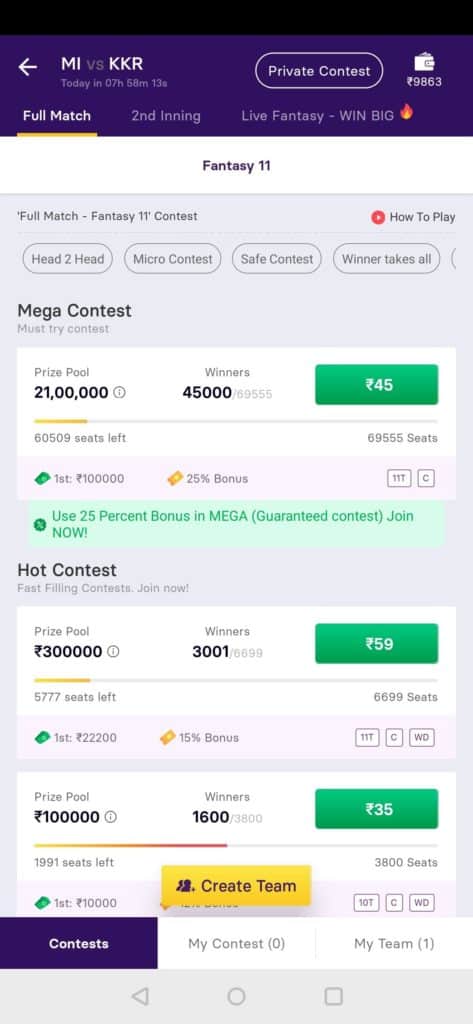Viewport: 473px width, 1024px height.
Task: Tap Android home circle navigation button
Action: 236,996
